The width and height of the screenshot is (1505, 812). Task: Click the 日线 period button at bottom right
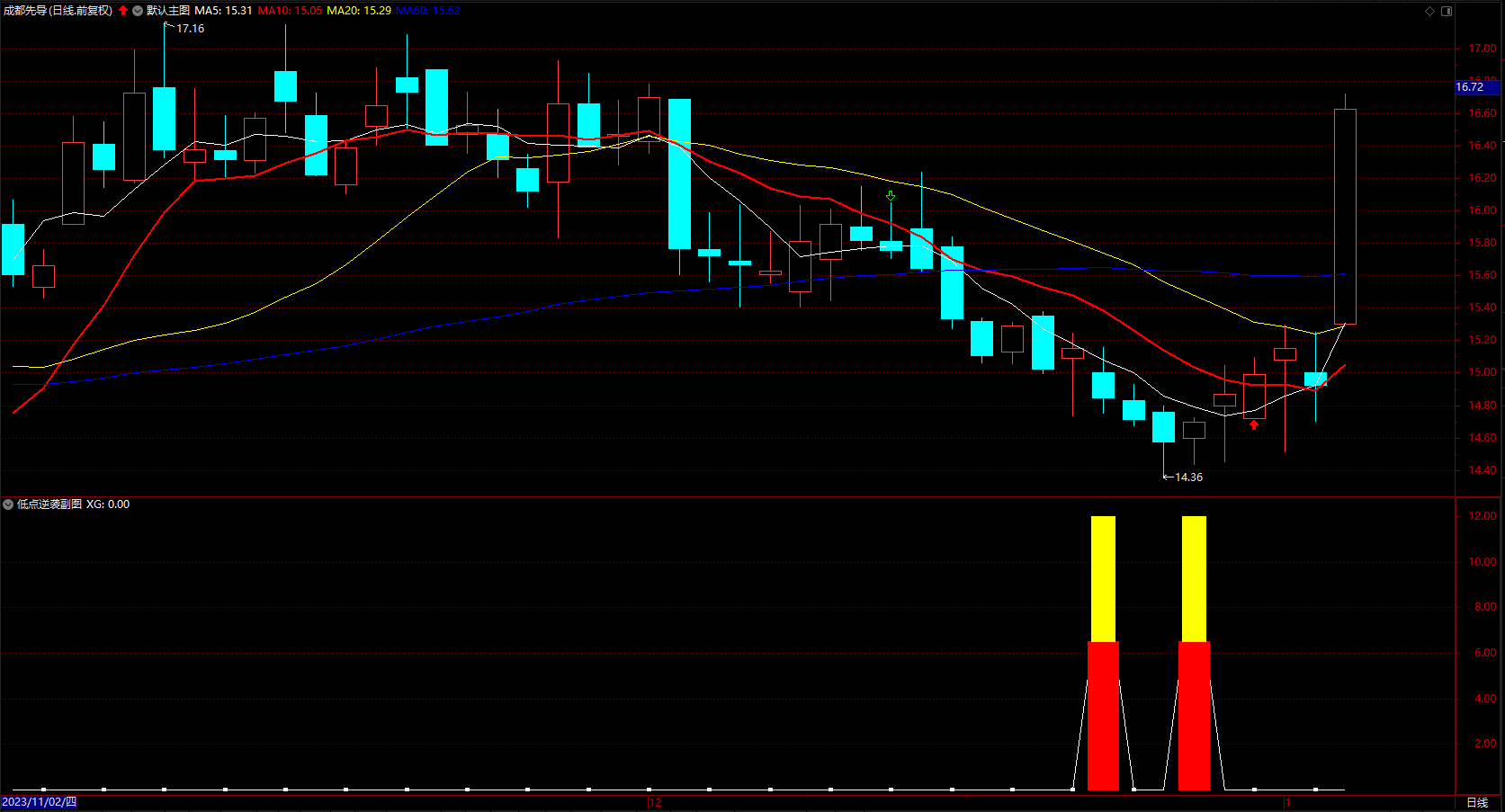point(1477,802)
